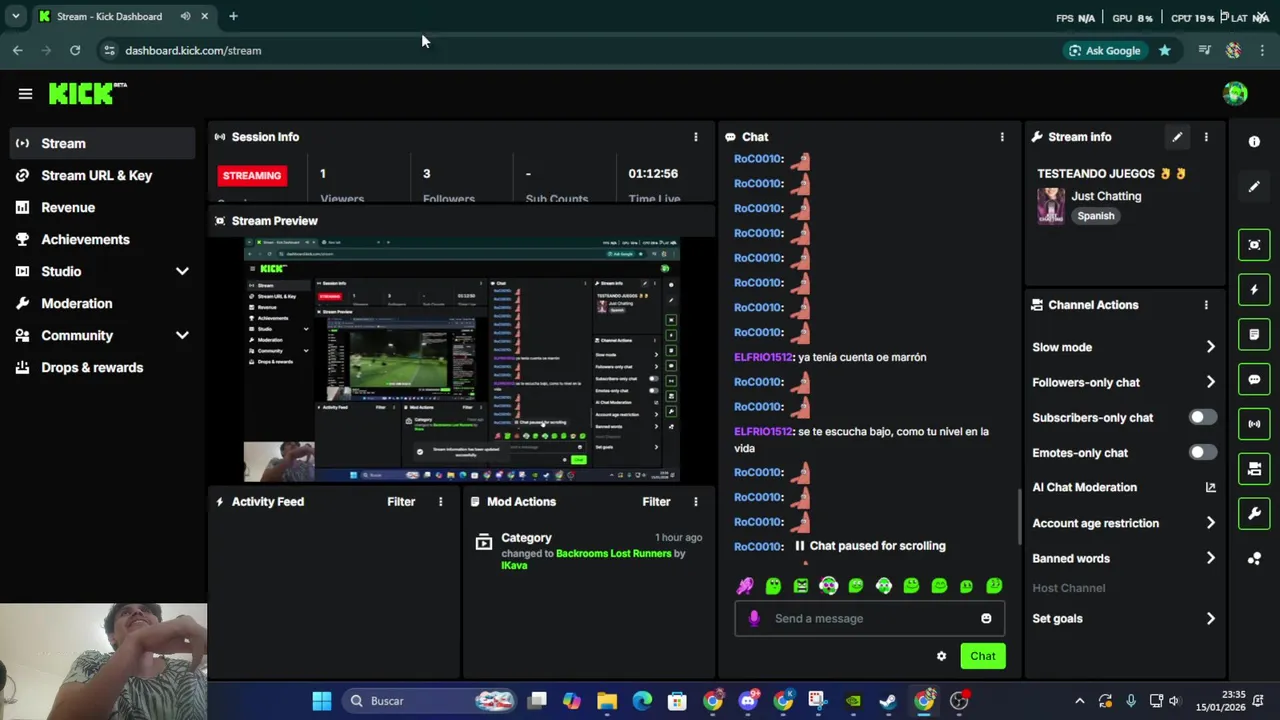Click the chat bubble icon in right sidebar
1280x720 pixels.
1254,380
